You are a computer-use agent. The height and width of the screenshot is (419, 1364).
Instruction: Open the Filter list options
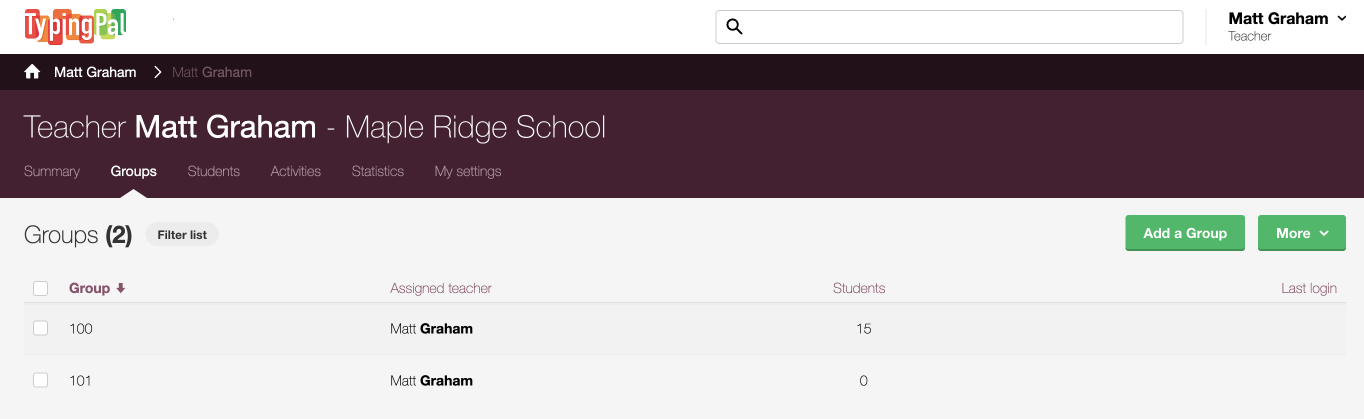182,235
